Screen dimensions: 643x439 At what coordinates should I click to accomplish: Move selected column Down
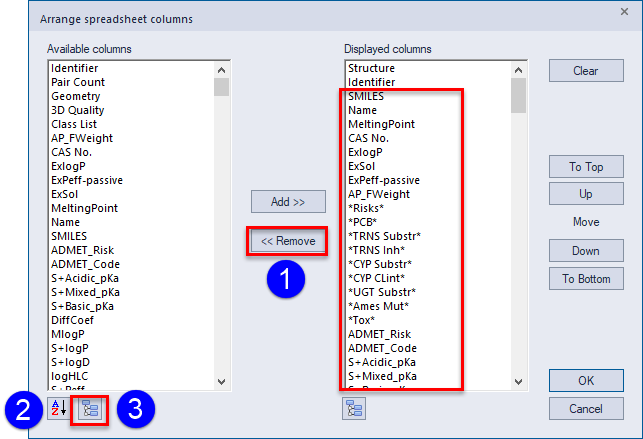586,250
